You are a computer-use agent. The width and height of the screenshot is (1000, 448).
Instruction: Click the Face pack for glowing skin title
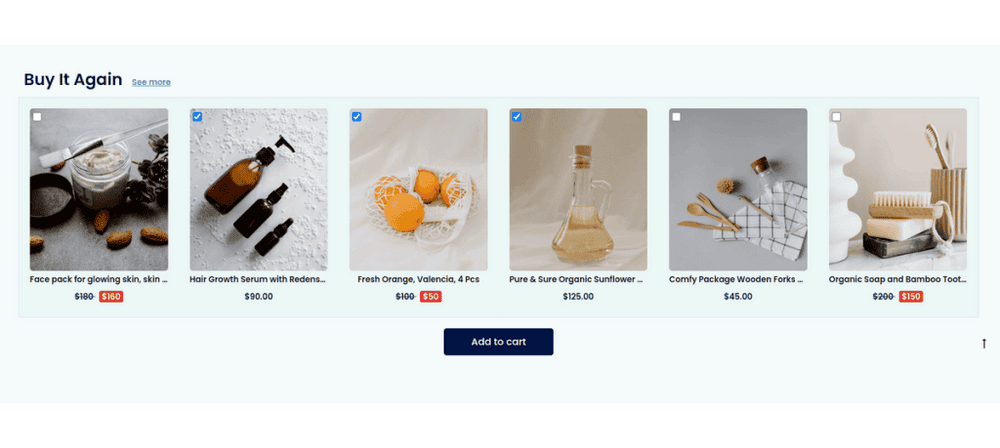click(x=99, y=280)
